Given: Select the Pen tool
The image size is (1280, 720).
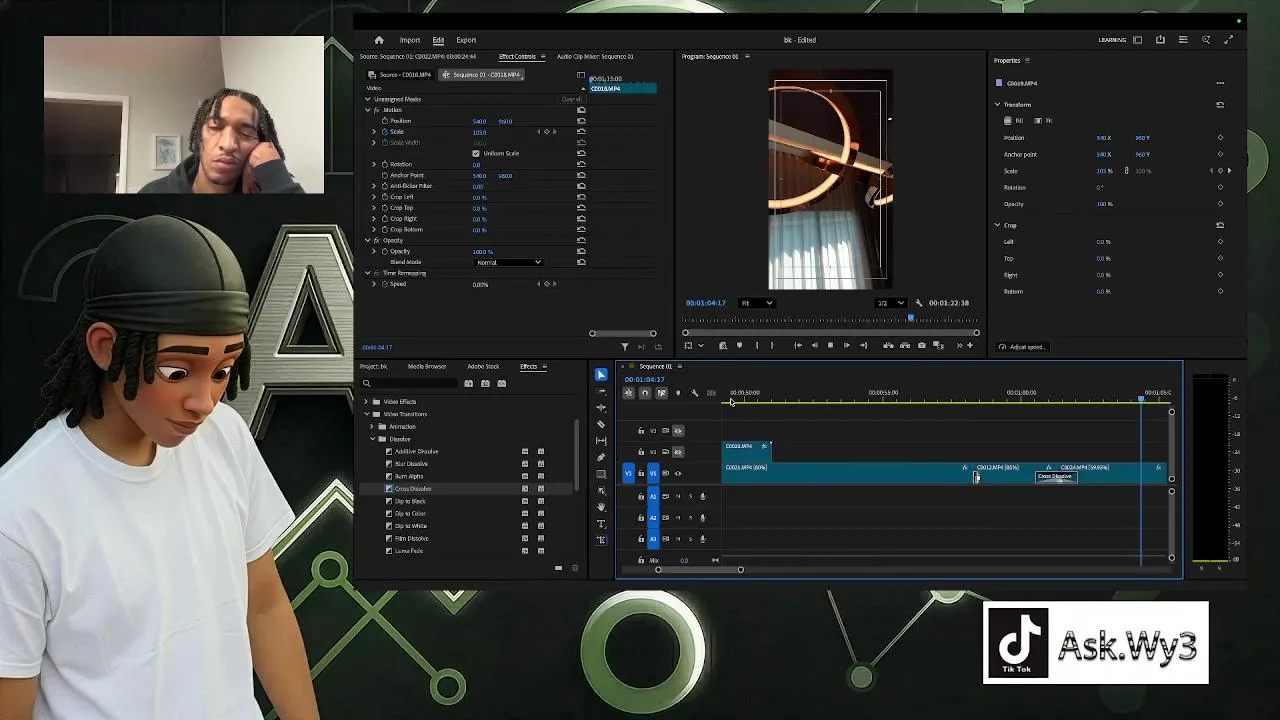Looking at the screenshot, I should pos(601,457).
